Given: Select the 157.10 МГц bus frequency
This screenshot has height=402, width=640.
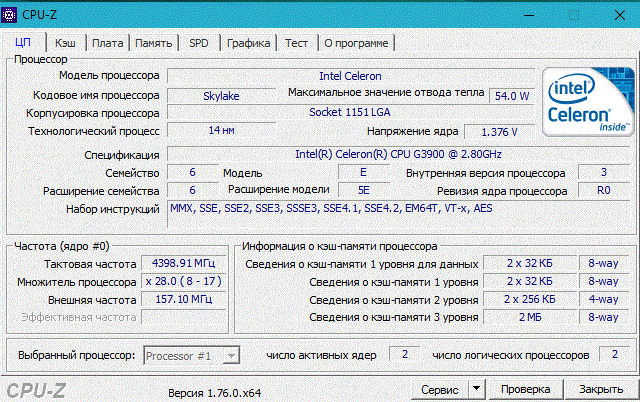Looking at the screenshot, I should coord(184,299).
